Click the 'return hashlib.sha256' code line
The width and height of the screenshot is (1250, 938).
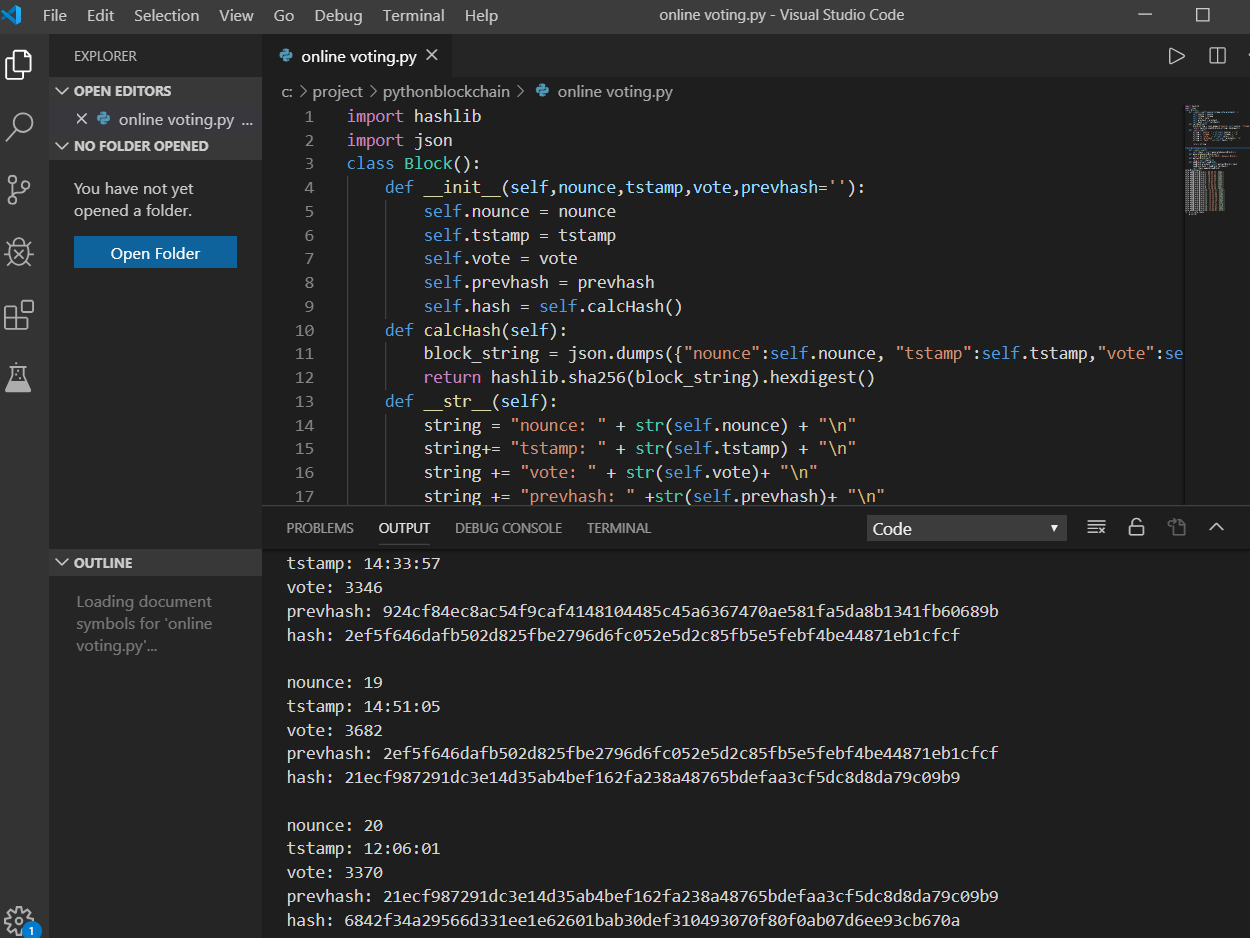[649, 377]
